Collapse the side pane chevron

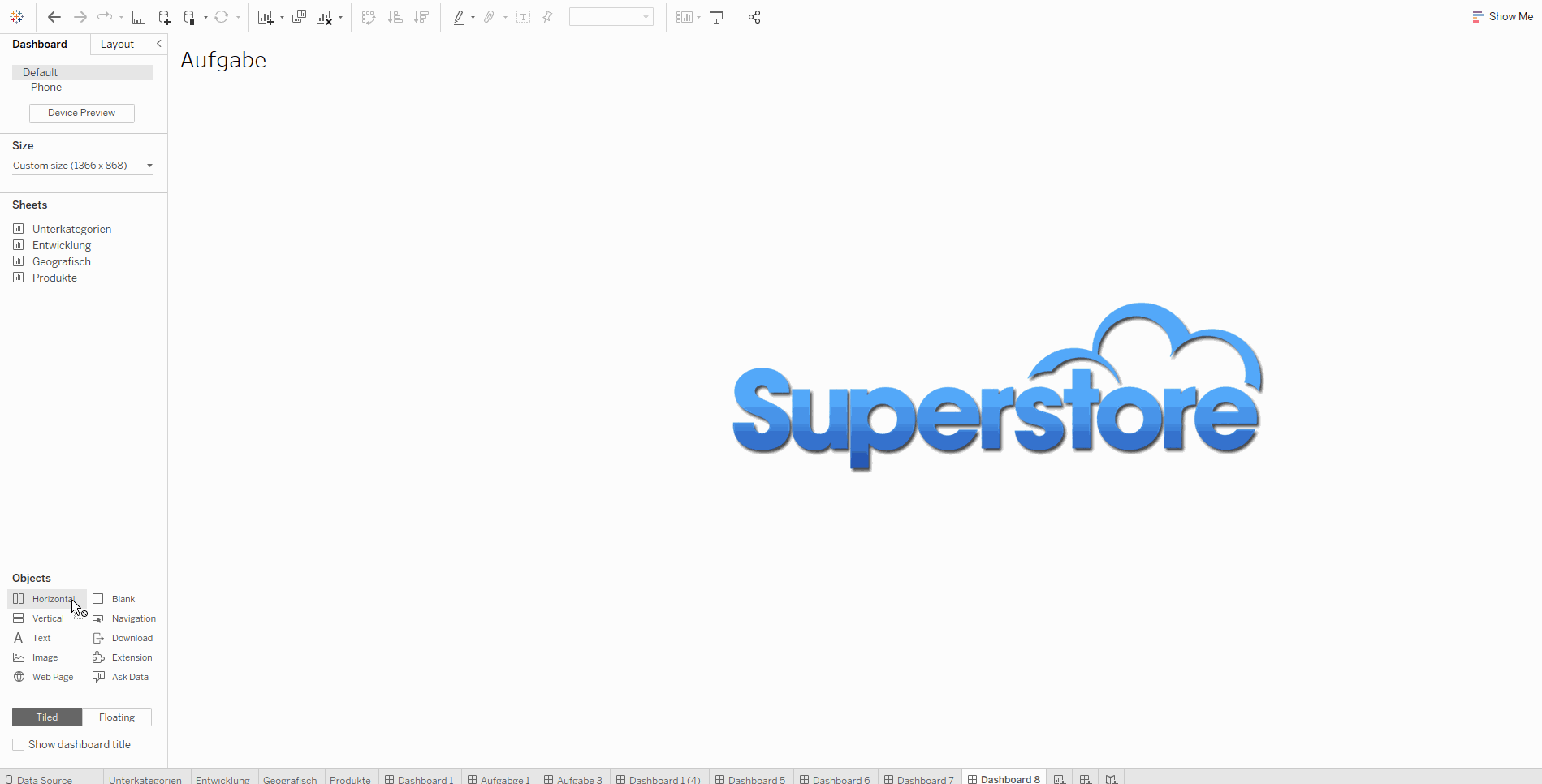[159, 44]
